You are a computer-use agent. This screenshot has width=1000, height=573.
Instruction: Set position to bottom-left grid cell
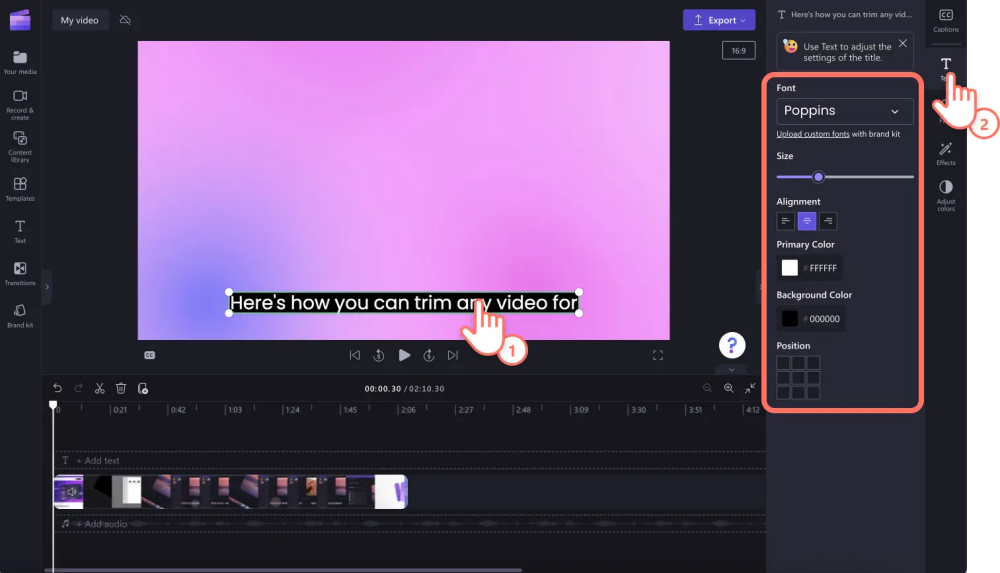[783, 392]
